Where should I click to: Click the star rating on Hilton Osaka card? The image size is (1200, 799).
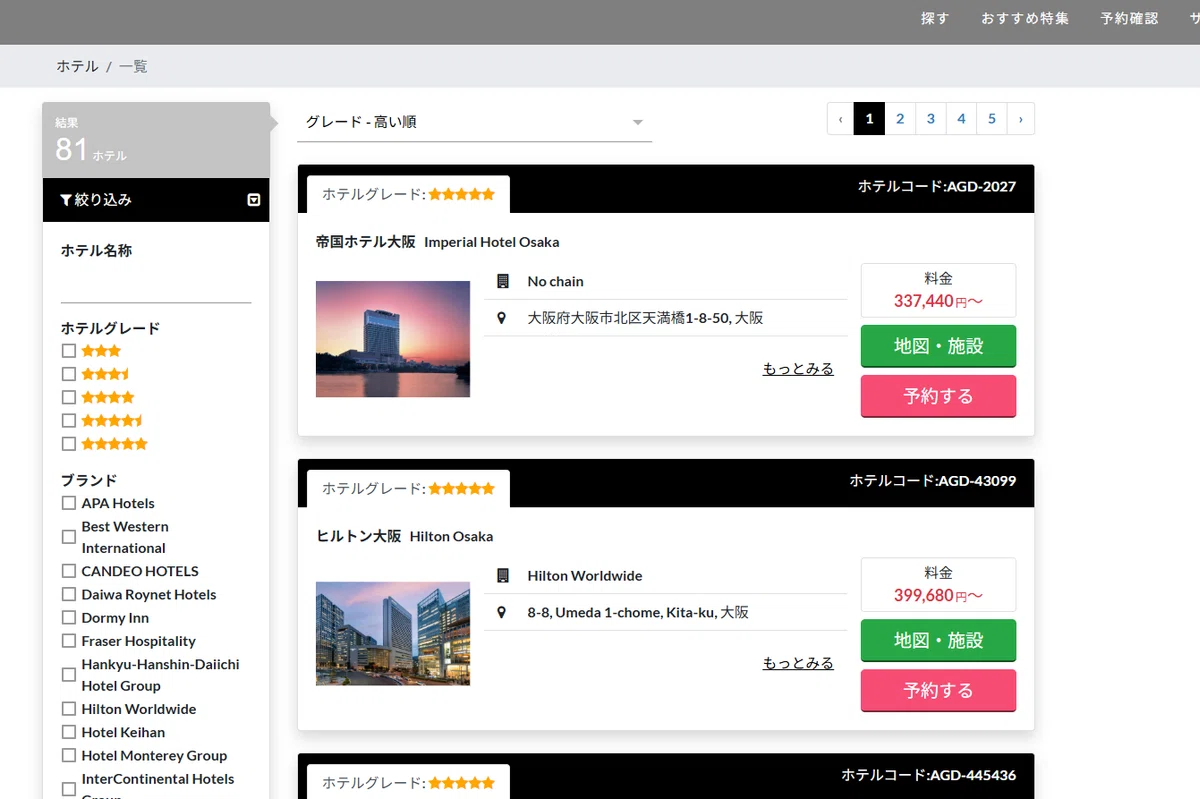[x=462, y=489]
